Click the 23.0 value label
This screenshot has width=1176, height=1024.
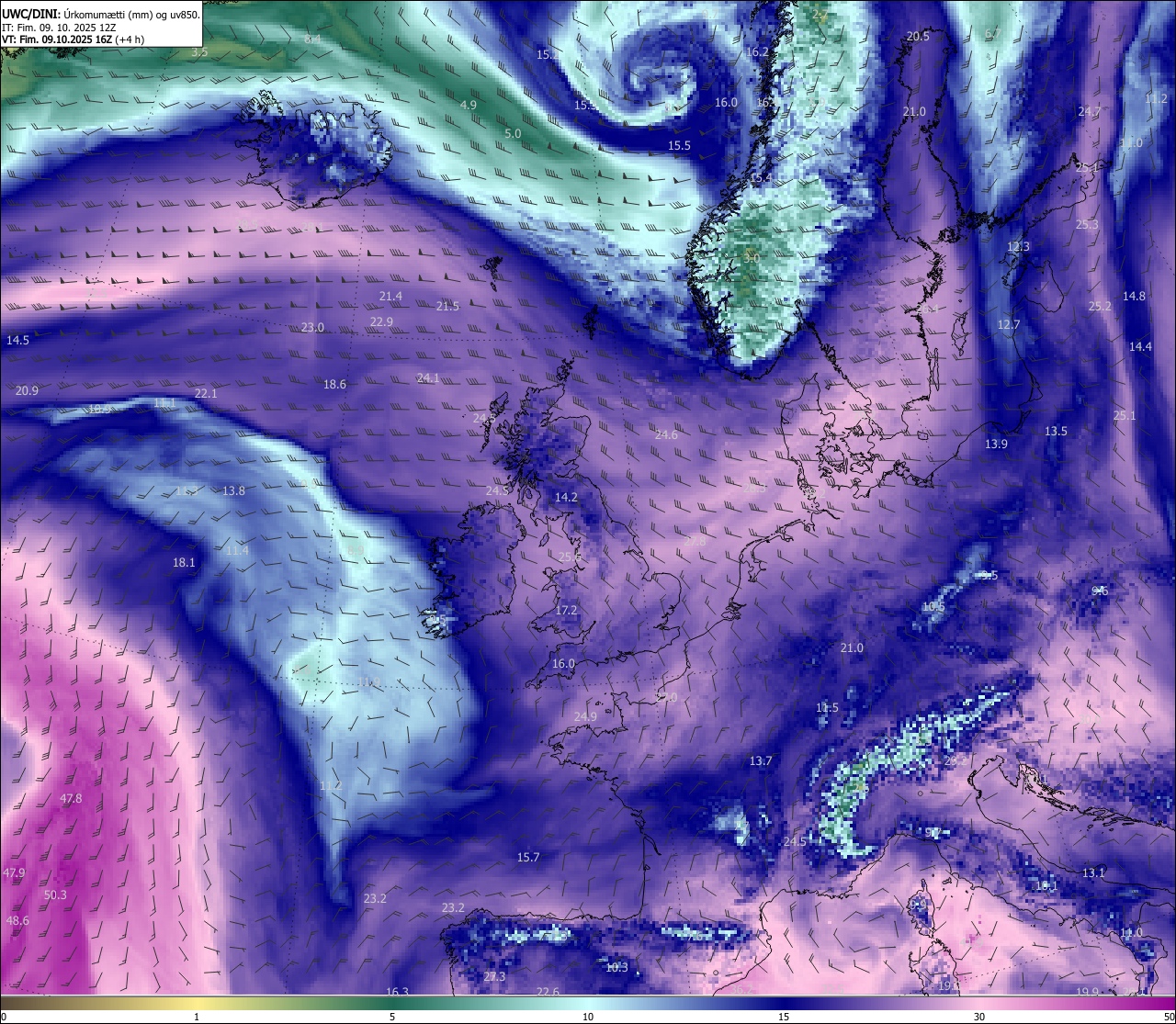click(312, 327)
